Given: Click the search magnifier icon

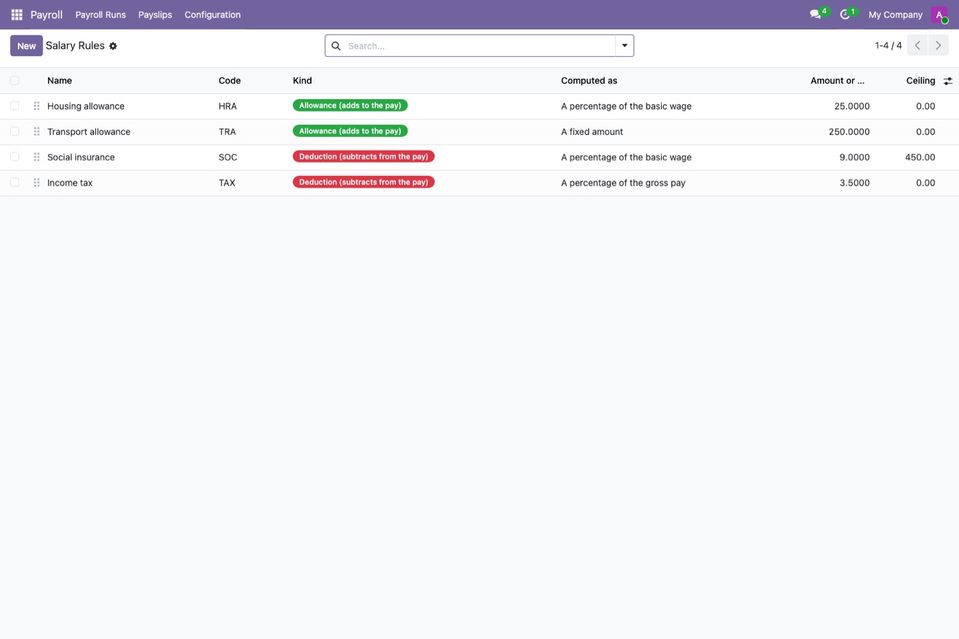Looking at the screenshot, I should (x=336, y=46).
